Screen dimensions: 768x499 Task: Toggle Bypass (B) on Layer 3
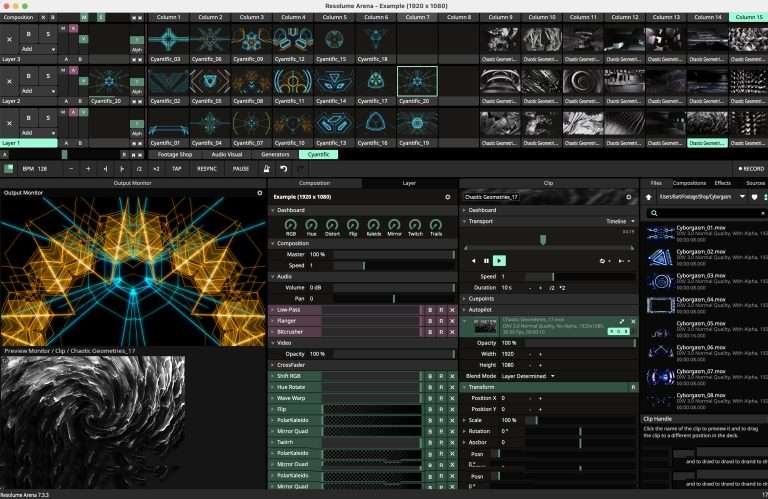(x=28, y=34)
